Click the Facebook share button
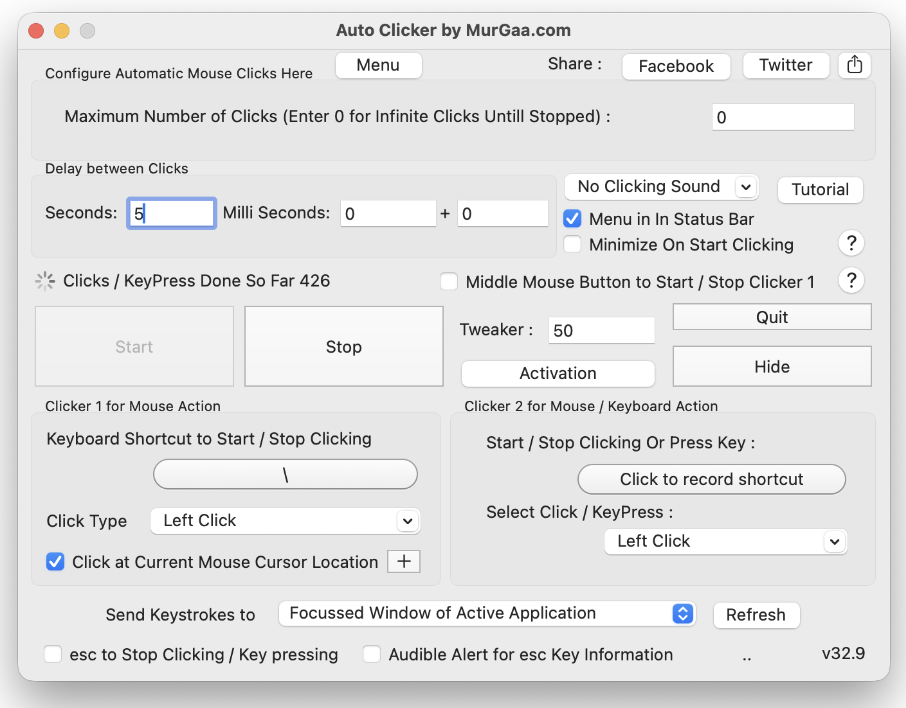Viewport: 906px width, 708px height. coord(676,66)
